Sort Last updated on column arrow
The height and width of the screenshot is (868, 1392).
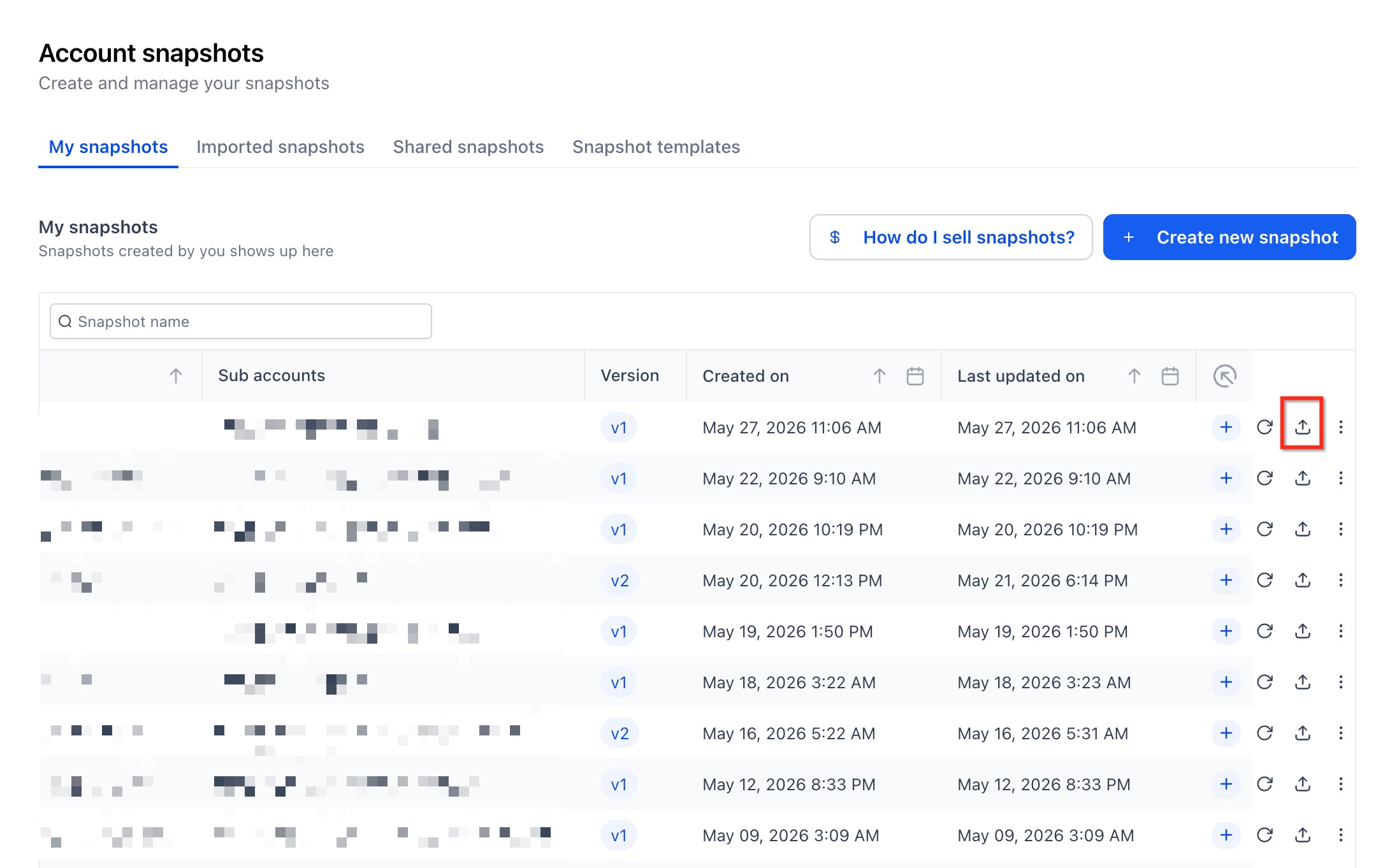tap(1135, 376)
